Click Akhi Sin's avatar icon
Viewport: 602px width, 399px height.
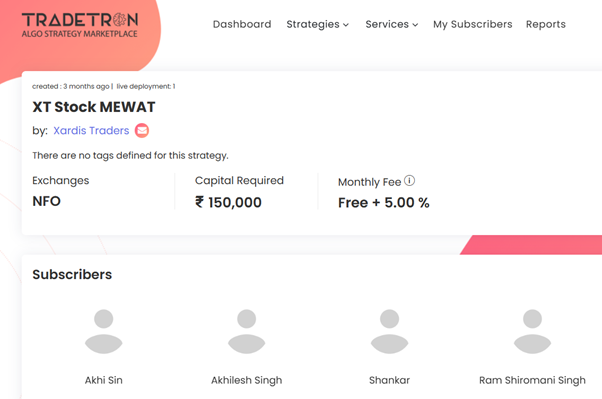[104, 331]
